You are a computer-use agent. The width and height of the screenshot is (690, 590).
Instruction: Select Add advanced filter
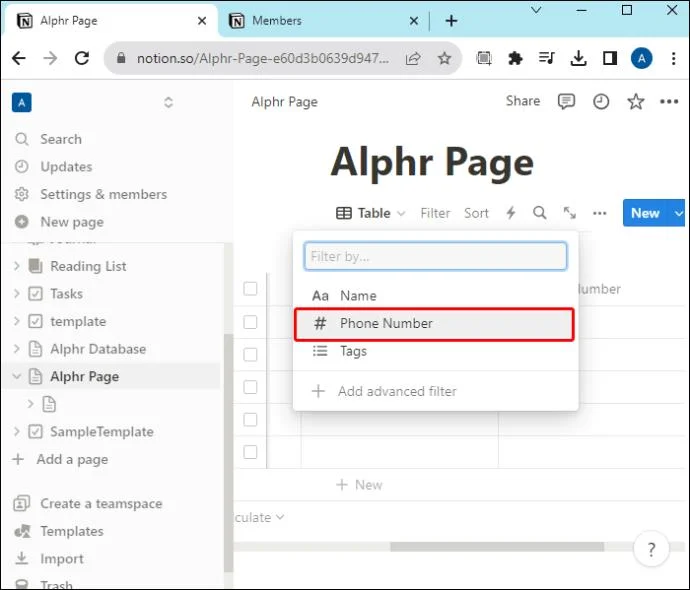click(x=435, y=391)
